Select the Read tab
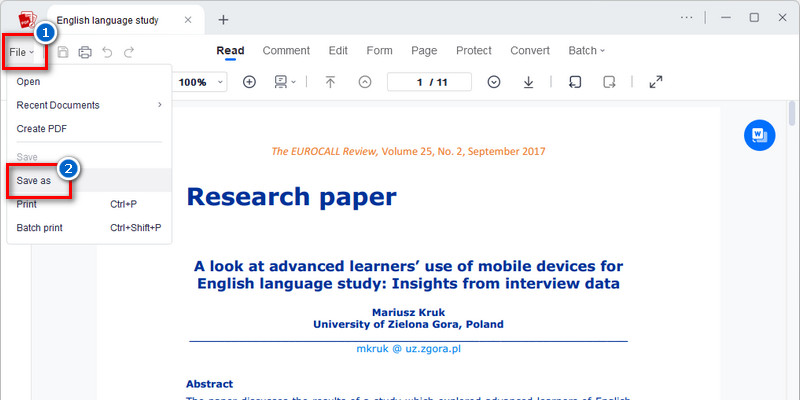 point(230,51)
